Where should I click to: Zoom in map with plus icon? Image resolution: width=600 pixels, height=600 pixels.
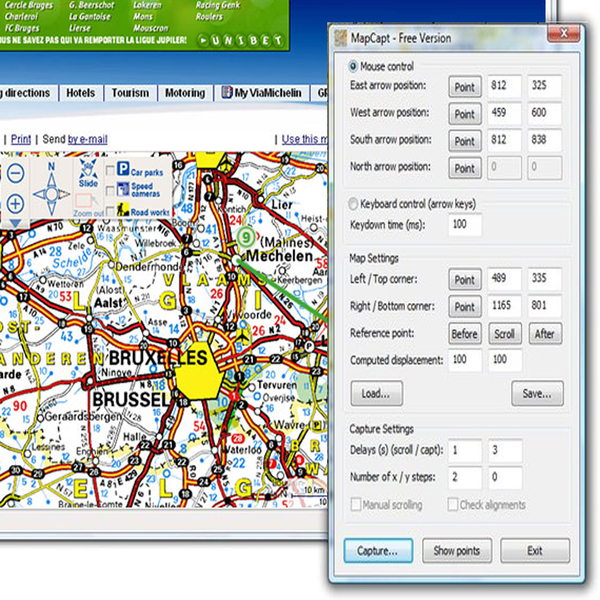click(x=16, y=204)
